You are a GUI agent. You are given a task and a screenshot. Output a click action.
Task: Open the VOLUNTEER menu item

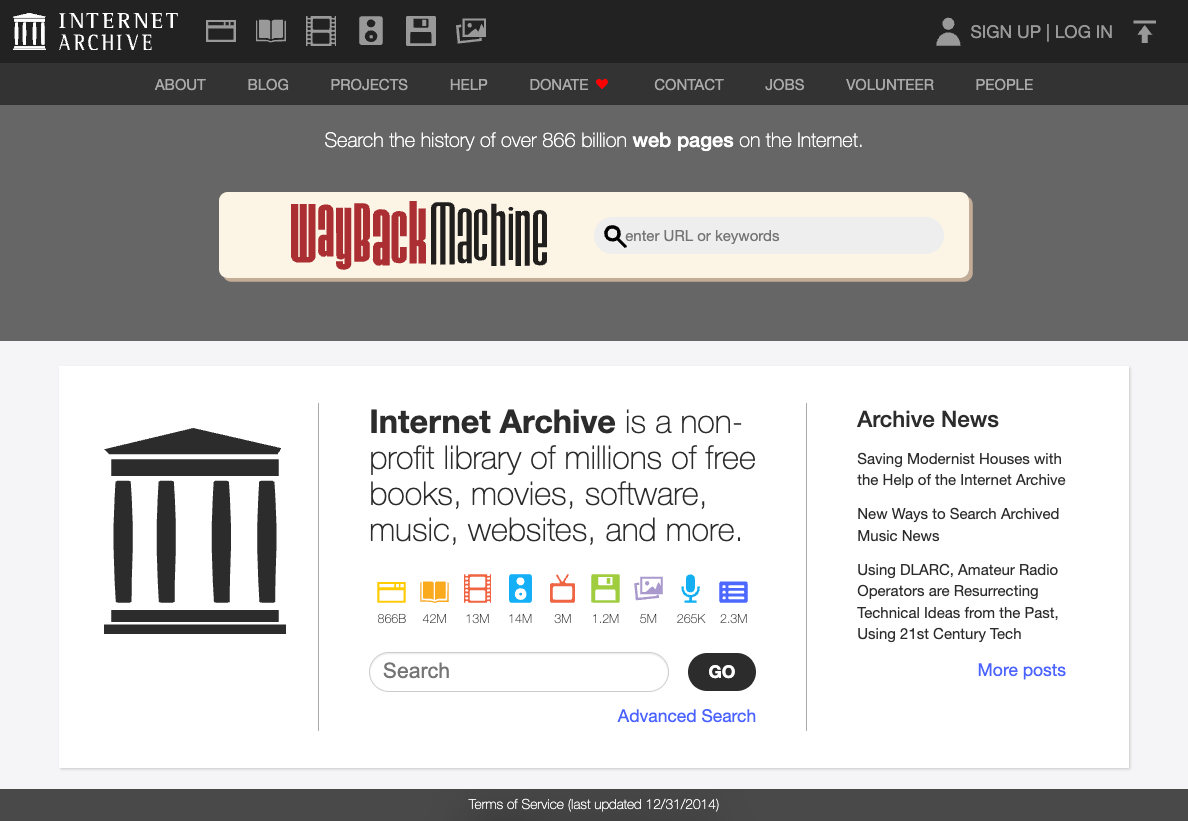[889, 85]
